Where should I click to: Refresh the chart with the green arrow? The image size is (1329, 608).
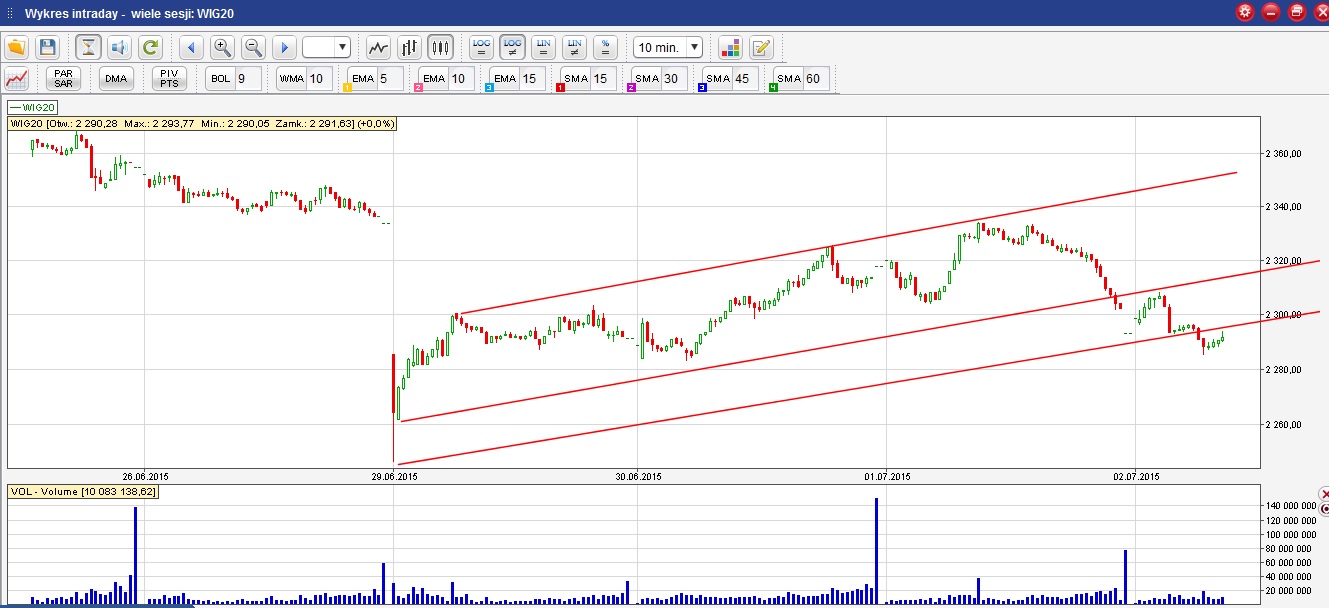pyautogui.click(x=150, y=47)
